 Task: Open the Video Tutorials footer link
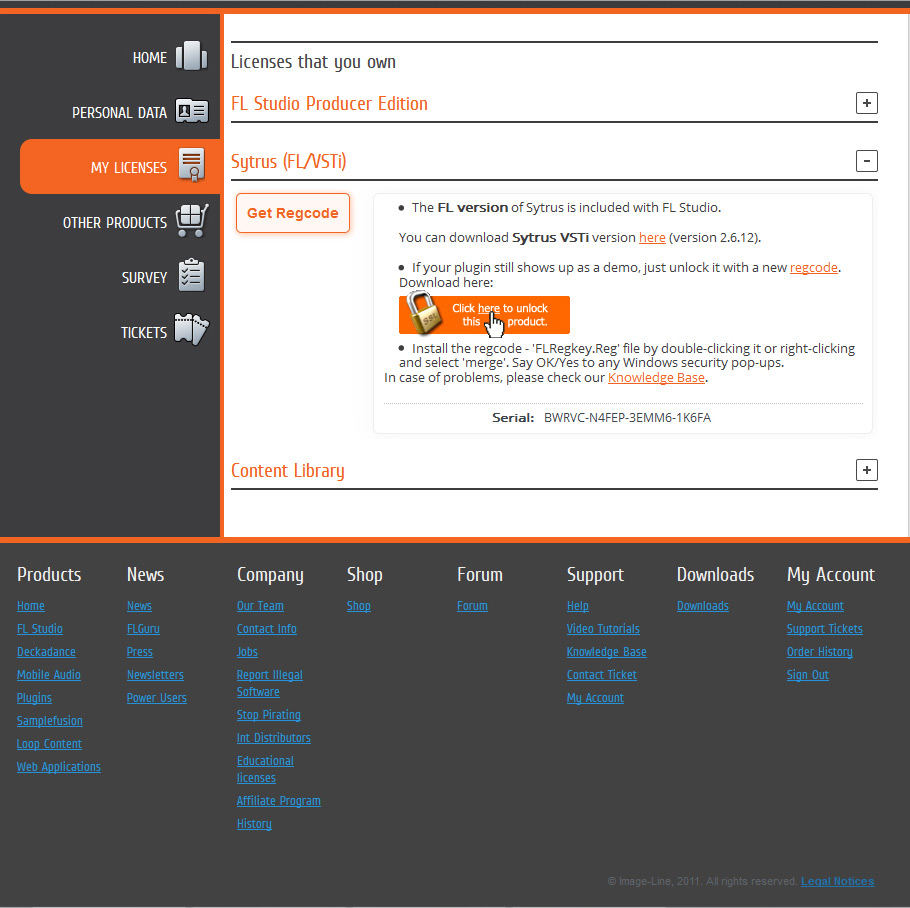(603, 629)
